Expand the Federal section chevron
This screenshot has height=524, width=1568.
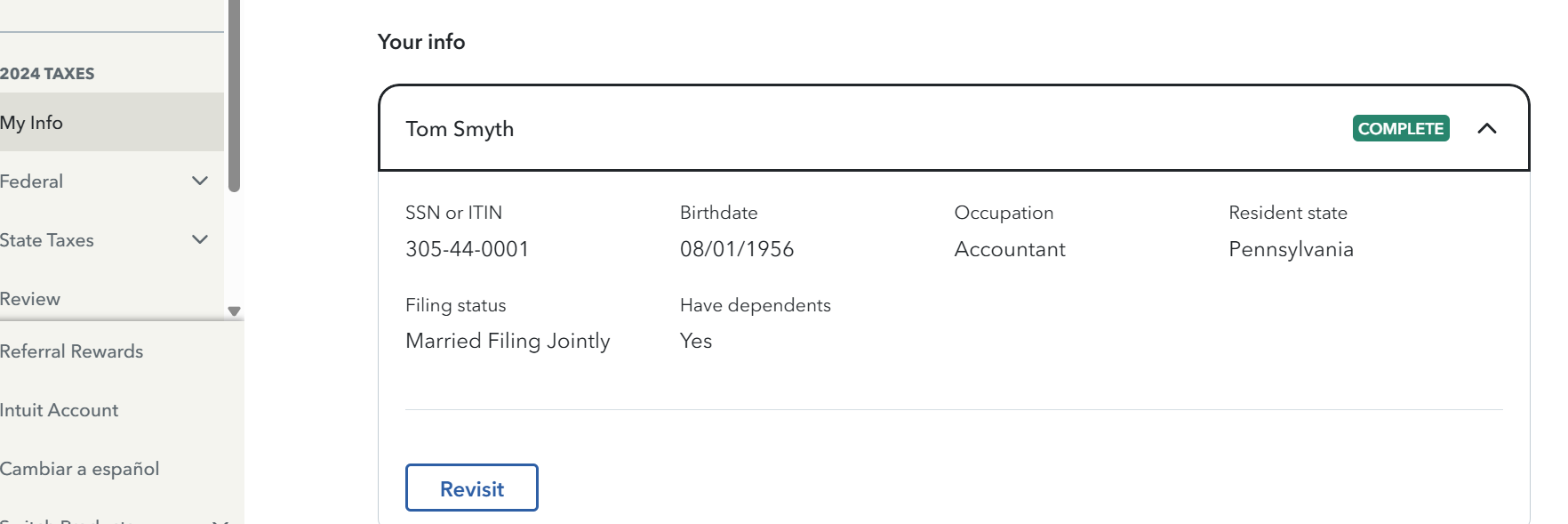[200, 181]
